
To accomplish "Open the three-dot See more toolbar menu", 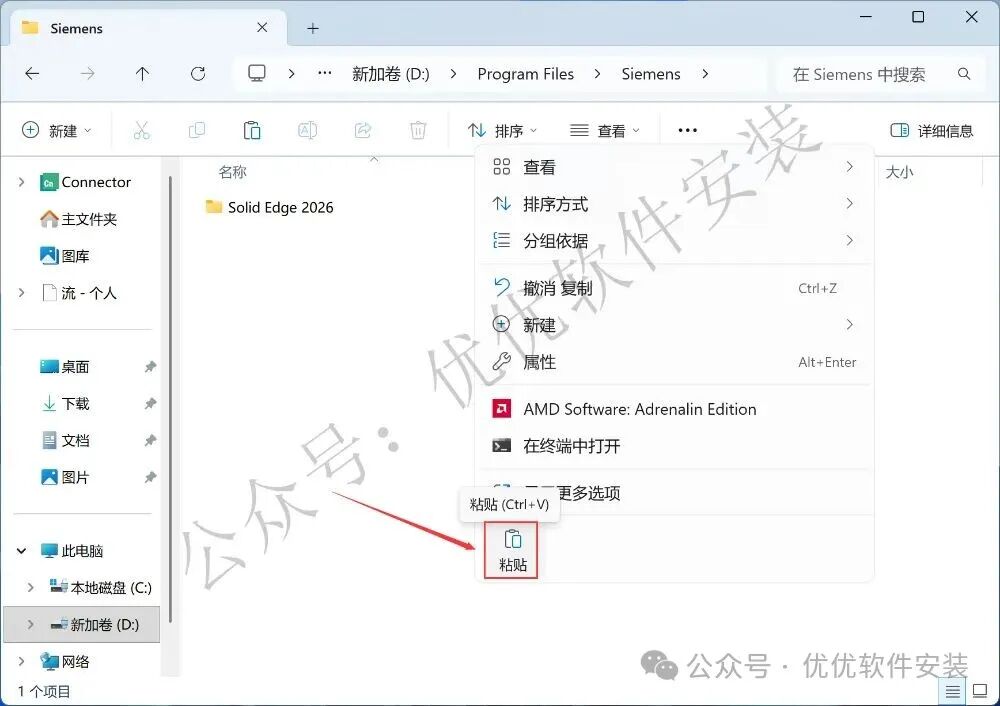I will (688, 131).
